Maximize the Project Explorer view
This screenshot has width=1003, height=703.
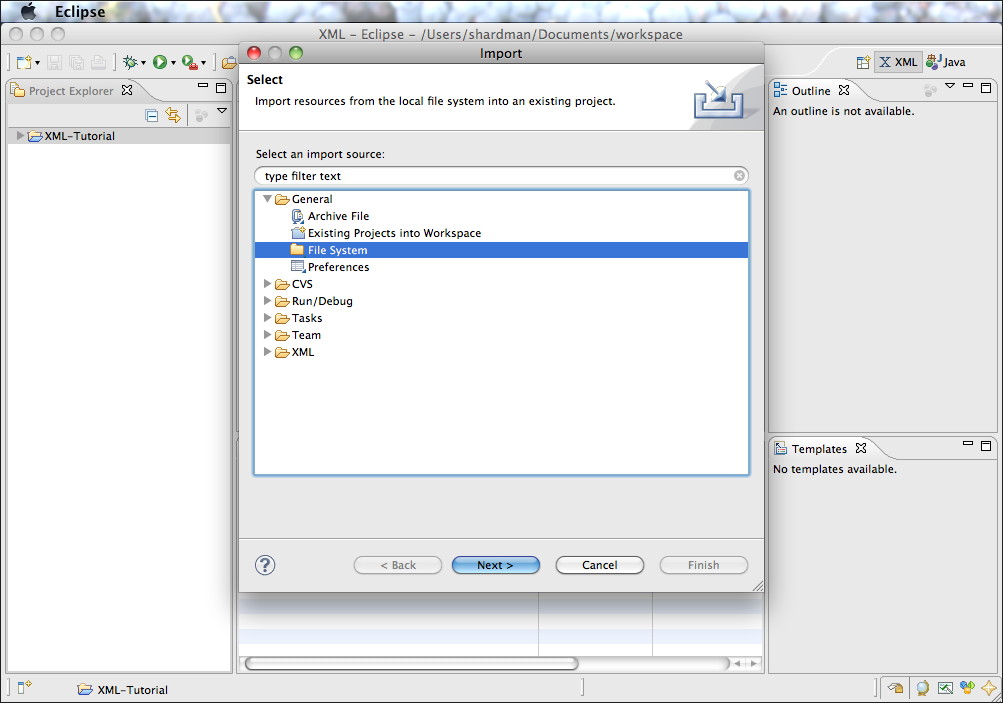click(221, 88)
